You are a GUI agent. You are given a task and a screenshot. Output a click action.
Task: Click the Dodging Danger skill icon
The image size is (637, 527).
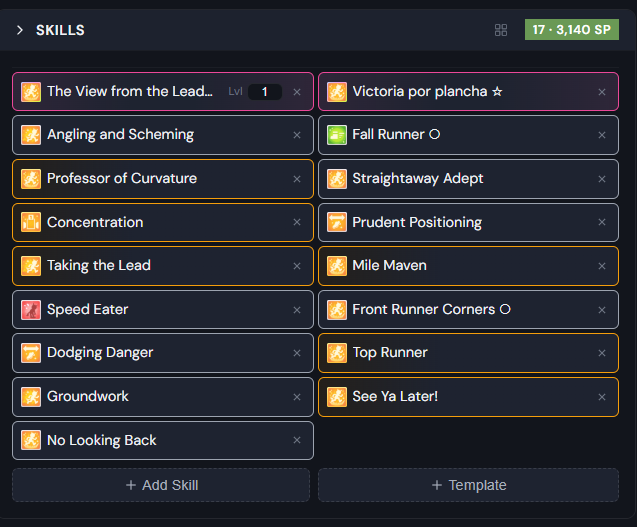31,353
